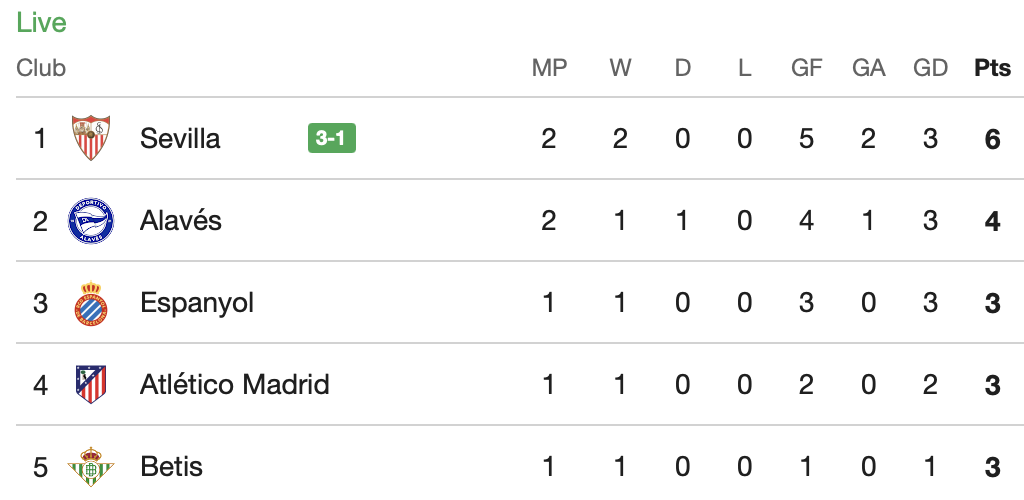Open the Sevilla team name link
The width and height of the screenshot is (1024, 500).
point(180,138)
